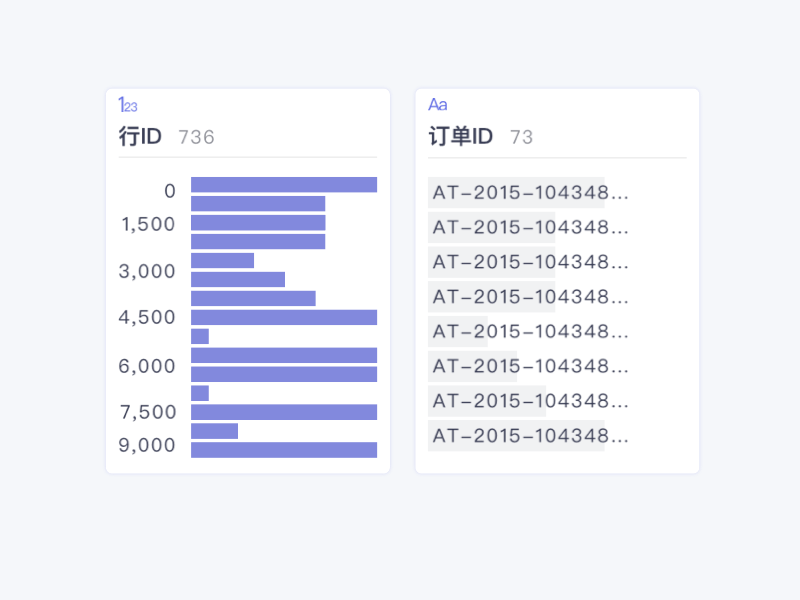The height and width of the screenshot is (600, 800).
Task: Select the 行ID column title
Action: pyautogui.click(x=140, y=137)
